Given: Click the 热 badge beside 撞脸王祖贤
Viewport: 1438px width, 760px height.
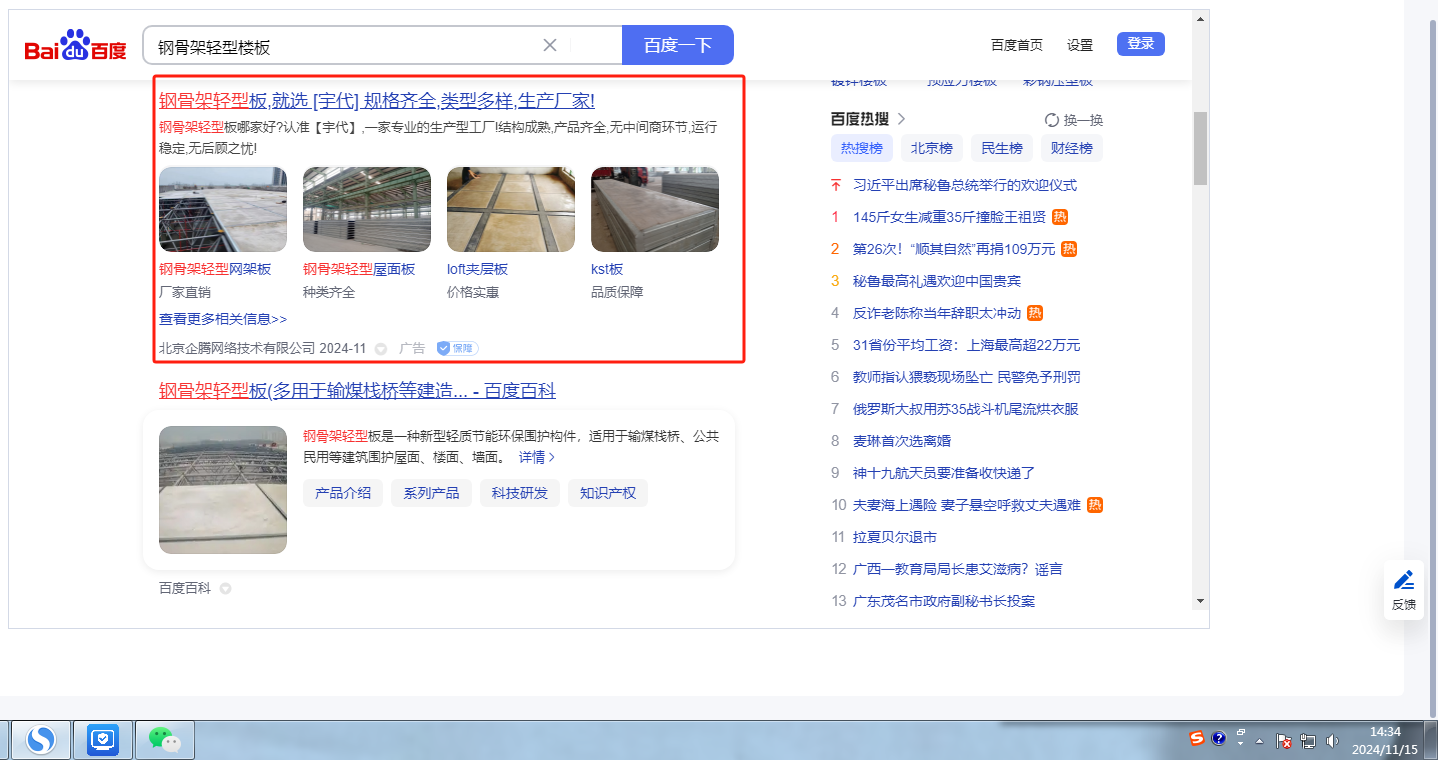Looking at the screenshot, I should (x=1060, y=217).
